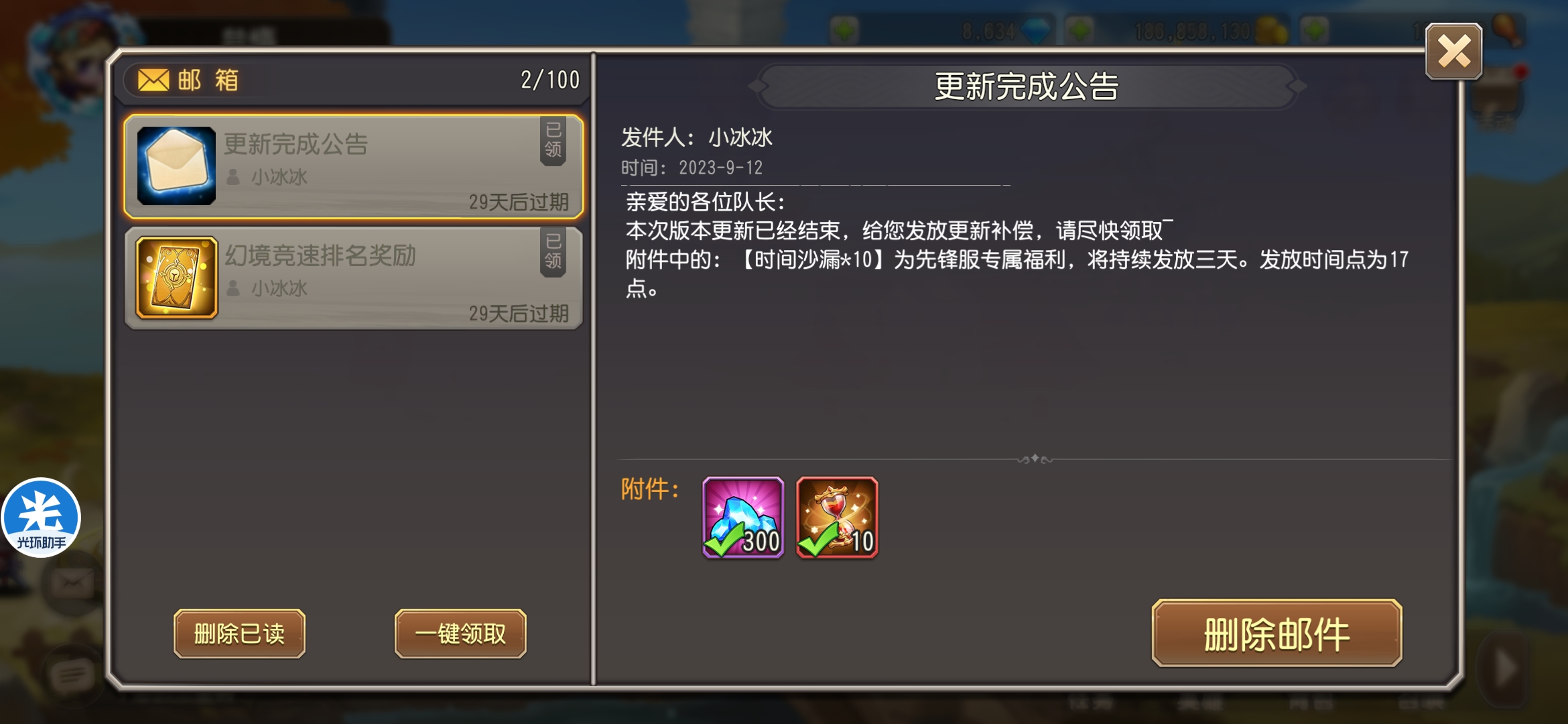Click the mailbox envelope icon beside 邮箱
This screenshot has width=1568, height=724.
pos(153,80)
